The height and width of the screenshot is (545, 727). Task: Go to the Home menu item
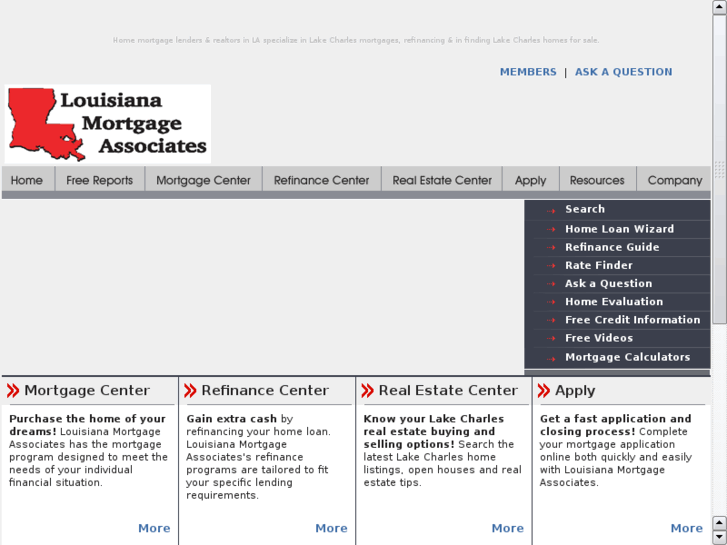(27, 180)
